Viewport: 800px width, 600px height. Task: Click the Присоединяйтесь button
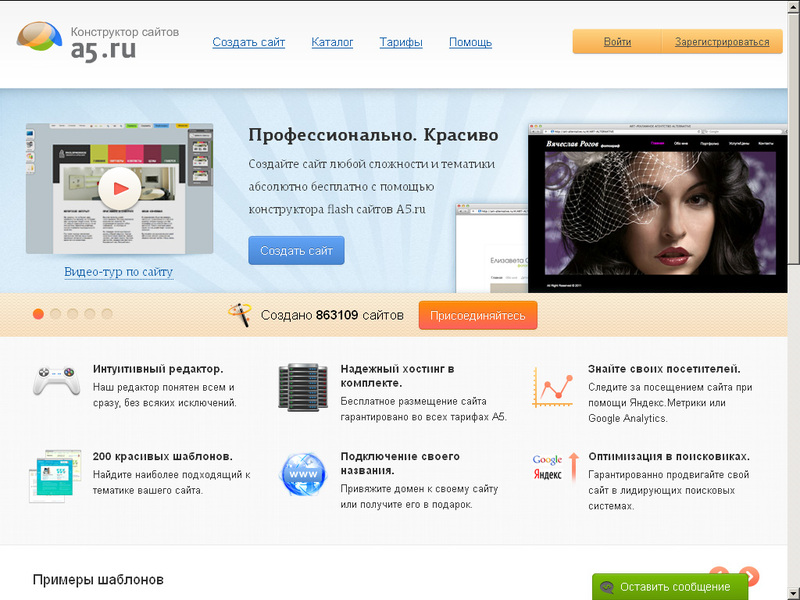478,315
